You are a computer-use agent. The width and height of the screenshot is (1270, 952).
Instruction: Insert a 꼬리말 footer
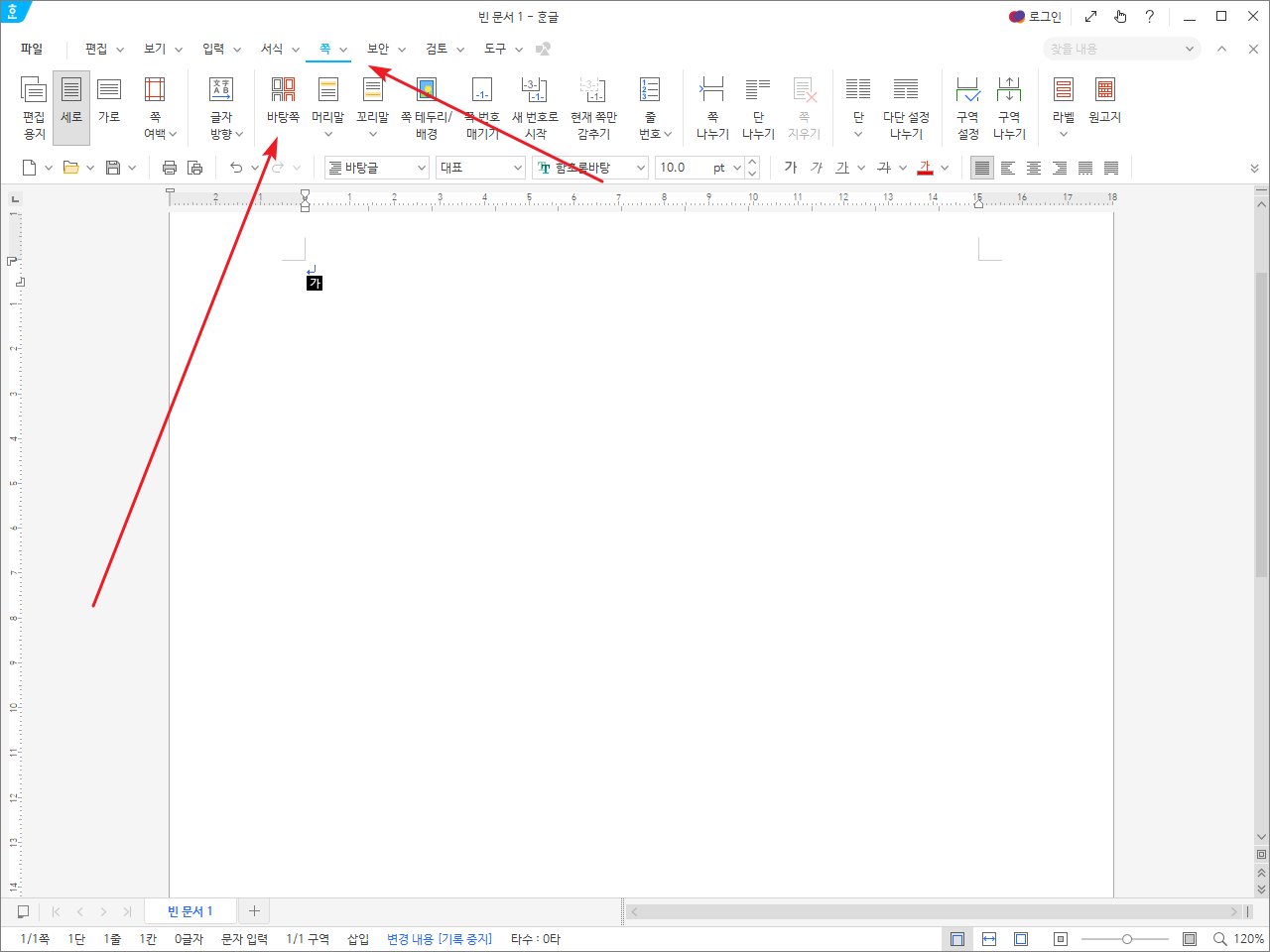click(x=373, y=108)
